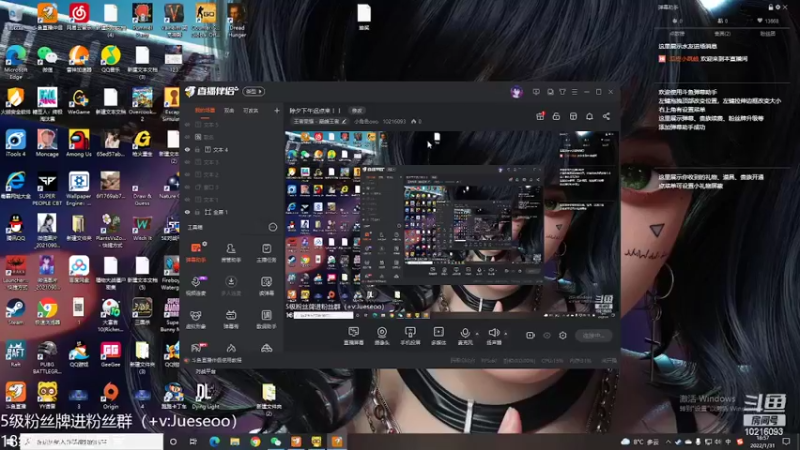
Task: Show the hidden 文本 1 source
Action: coord(187,199)
